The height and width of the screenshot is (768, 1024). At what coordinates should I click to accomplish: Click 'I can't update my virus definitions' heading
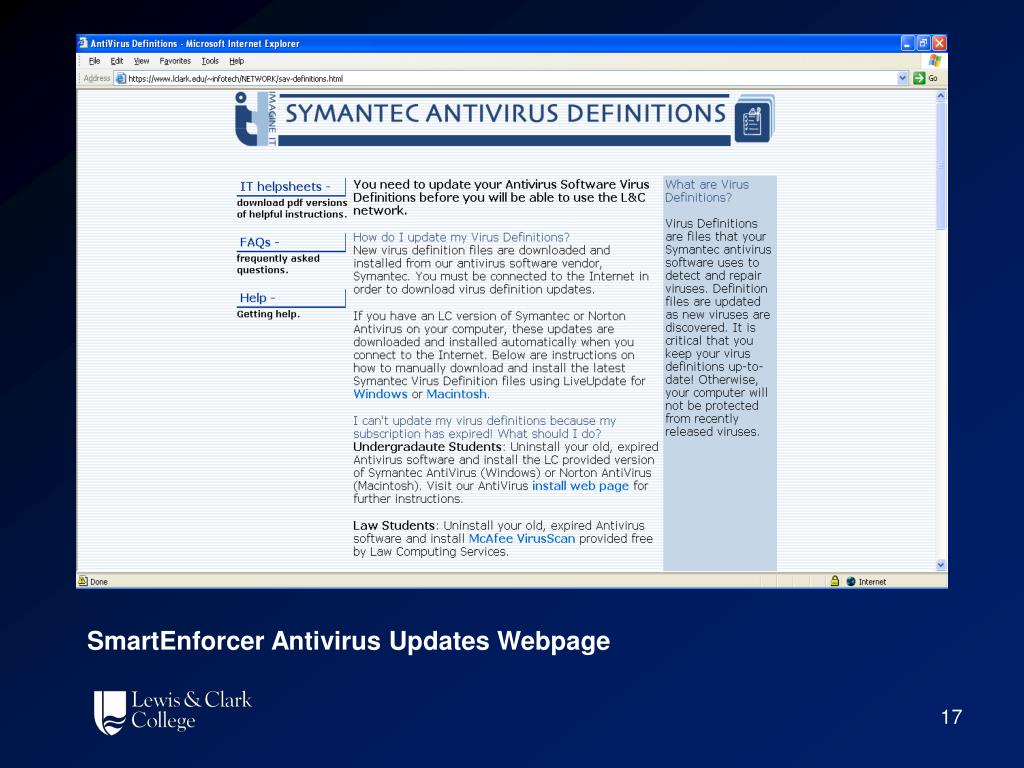click(x=485, y=427)
